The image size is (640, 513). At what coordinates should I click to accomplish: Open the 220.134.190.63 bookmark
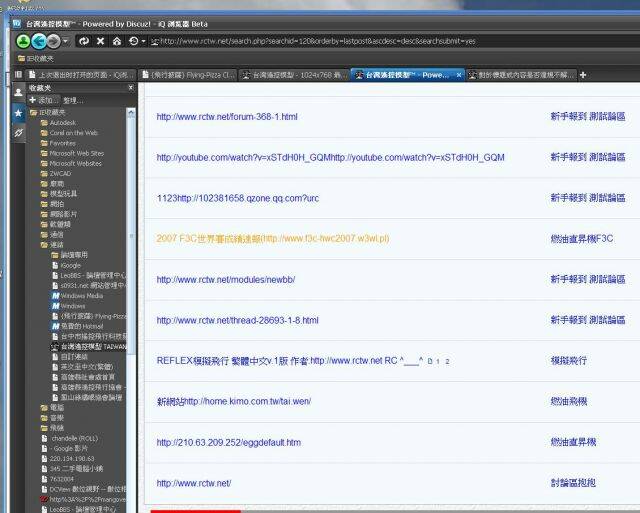(x=67, y=459)
